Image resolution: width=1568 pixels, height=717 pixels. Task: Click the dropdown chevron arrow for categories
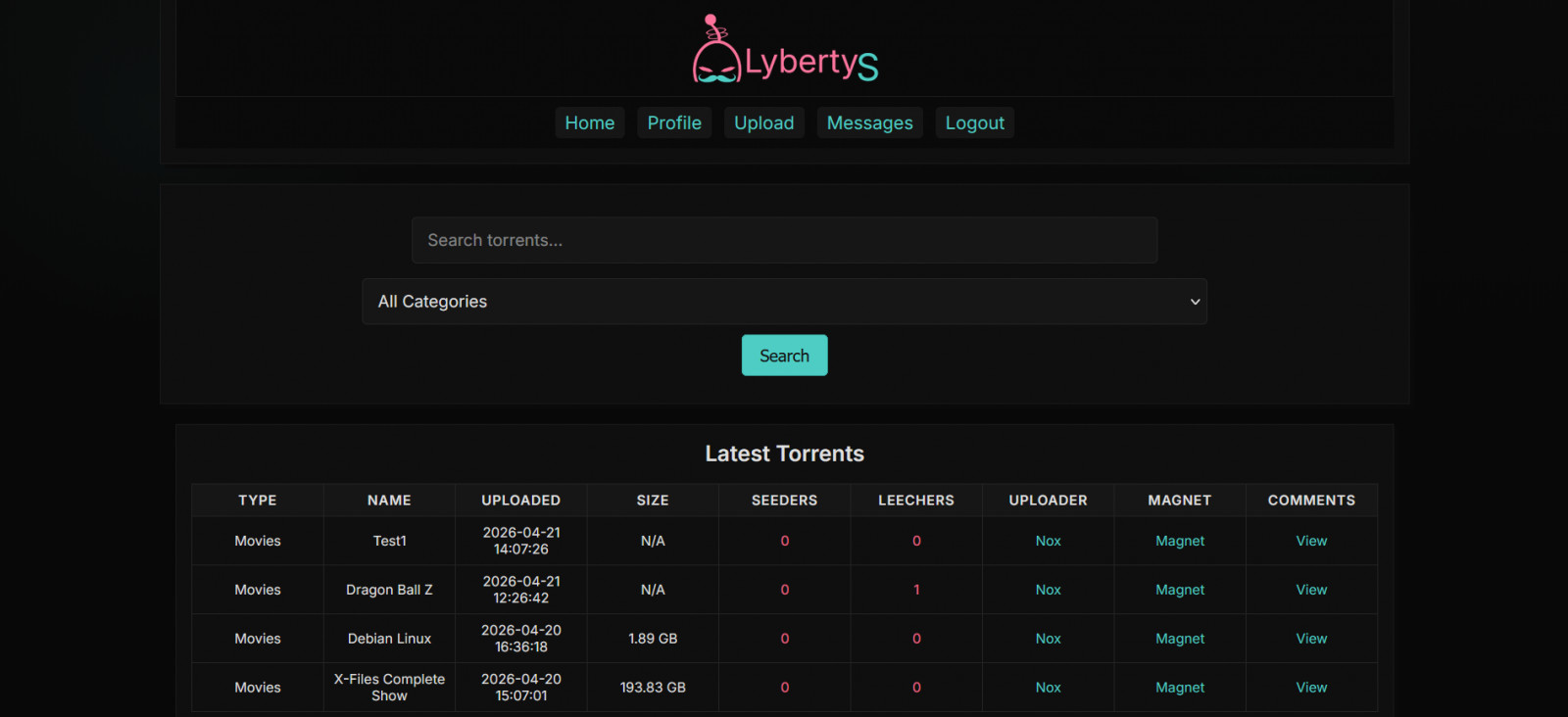tap(1195, 302)
